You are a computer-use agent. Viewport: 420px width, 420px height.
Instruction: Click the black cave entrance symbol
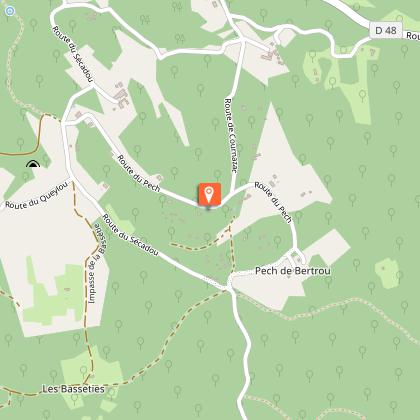[33, 164]
